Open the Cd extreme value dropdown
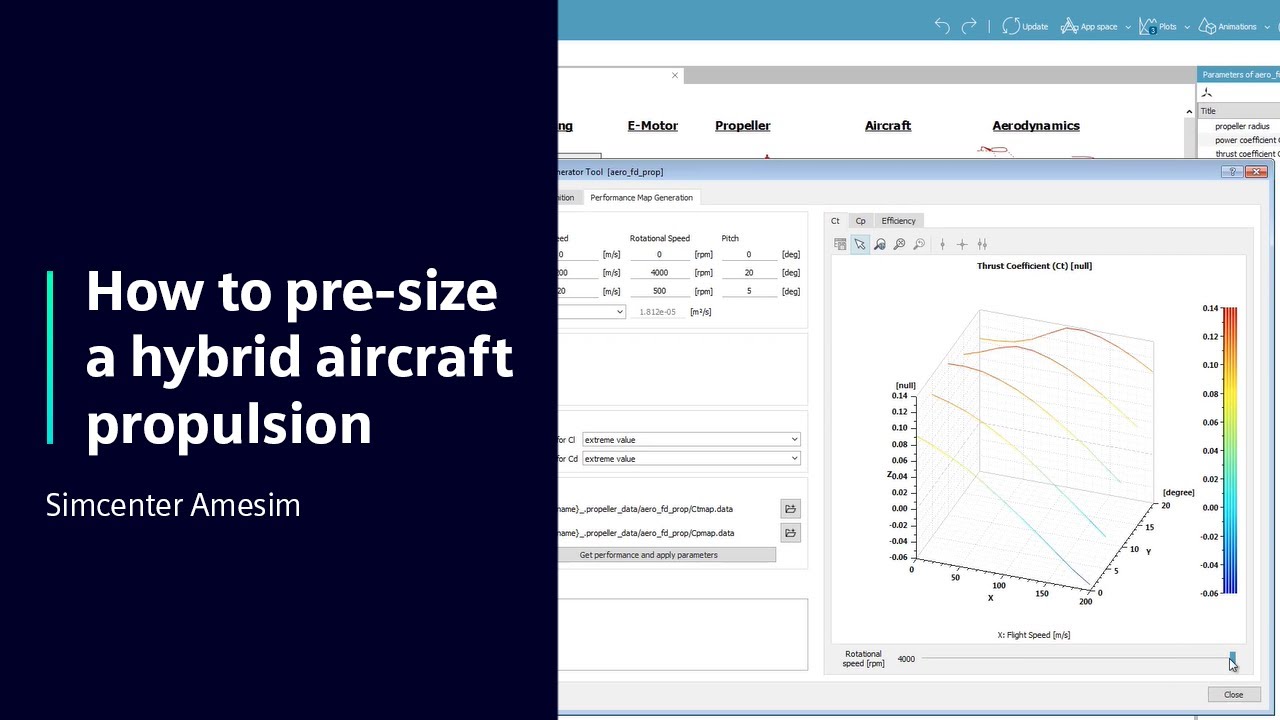This screenshot has height=720, width=1280. coord(691,459)
